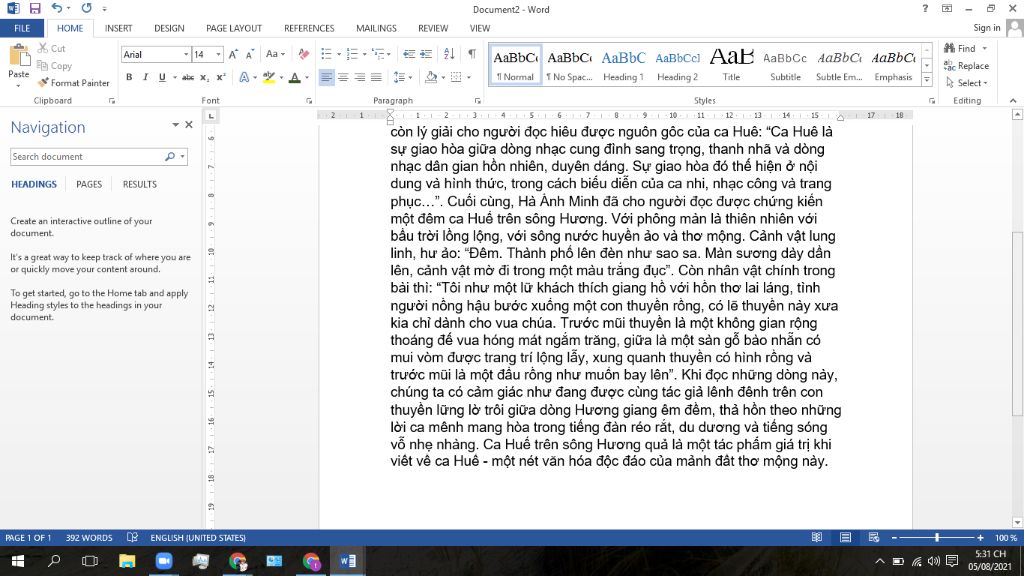Screen dimensions: 1024x576
Task: Switch to the PAGE LAYOUT tab
Action: pos(234,28)
